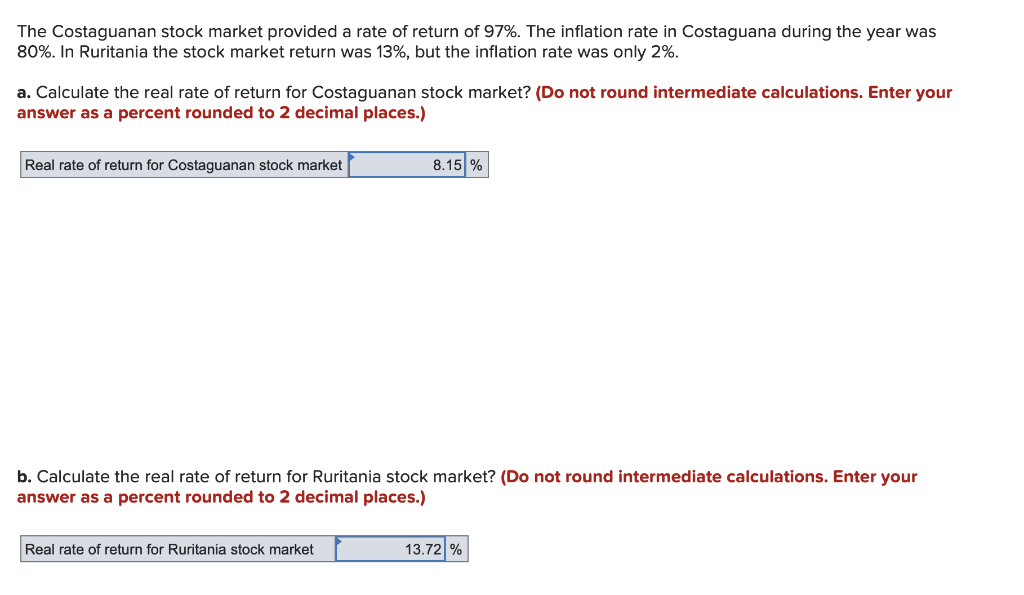Click the Ruritania real rate answer field
Image resolution: width=1024 pixels, height=595 pixels.
[x=391, y=549]
